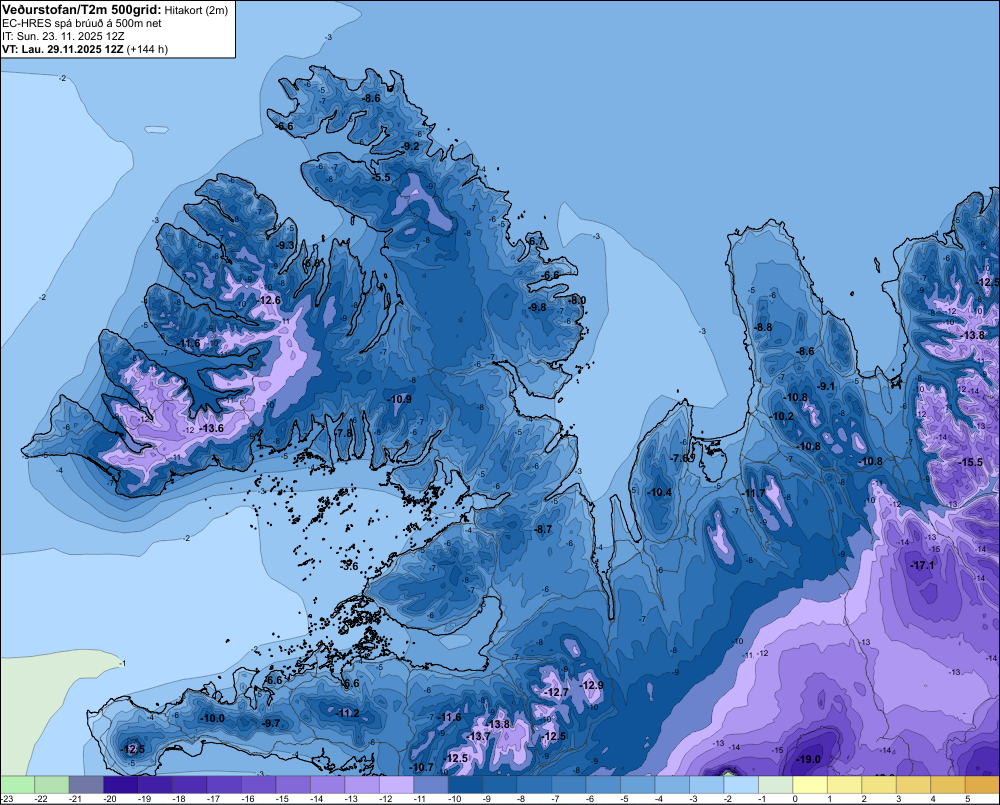Click the -6.7 temperature value
1000x805 pixels.
click(x=536, y=241)
